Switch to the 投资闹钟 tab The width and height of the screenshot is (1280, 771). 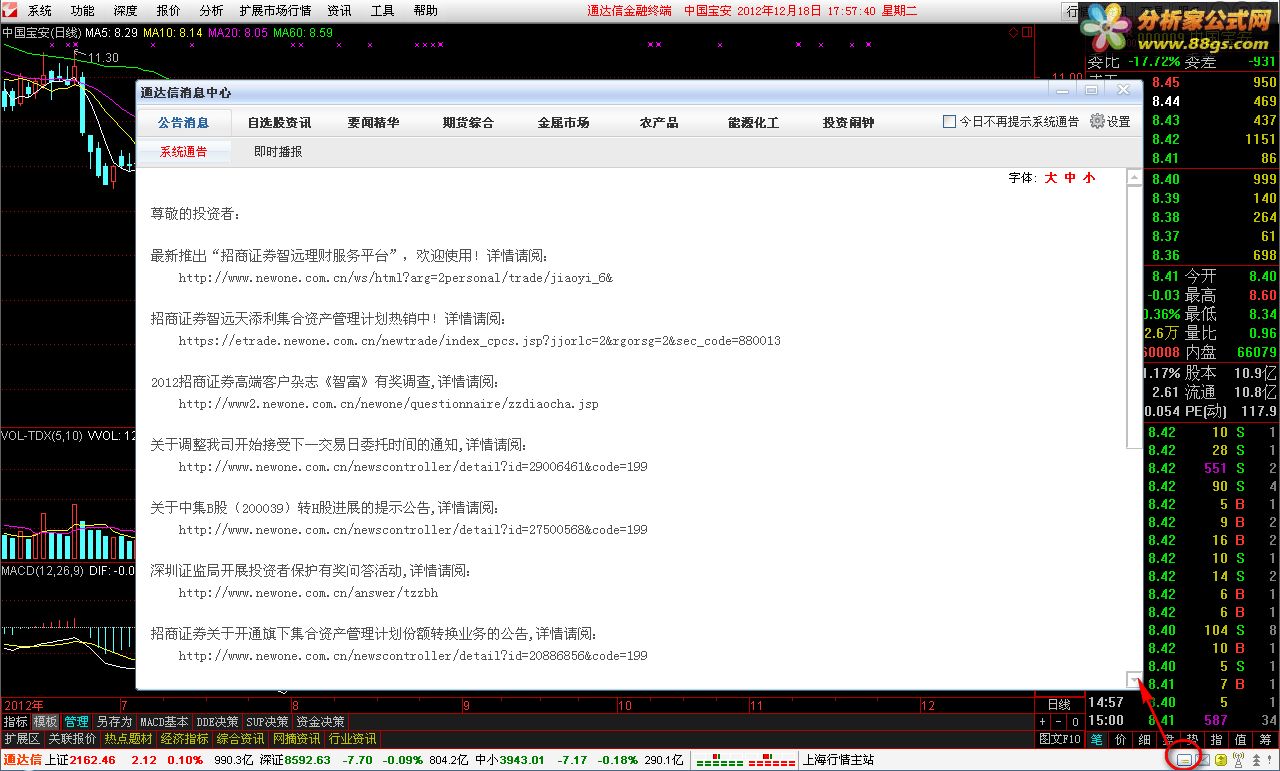click(x=848, y=122)
